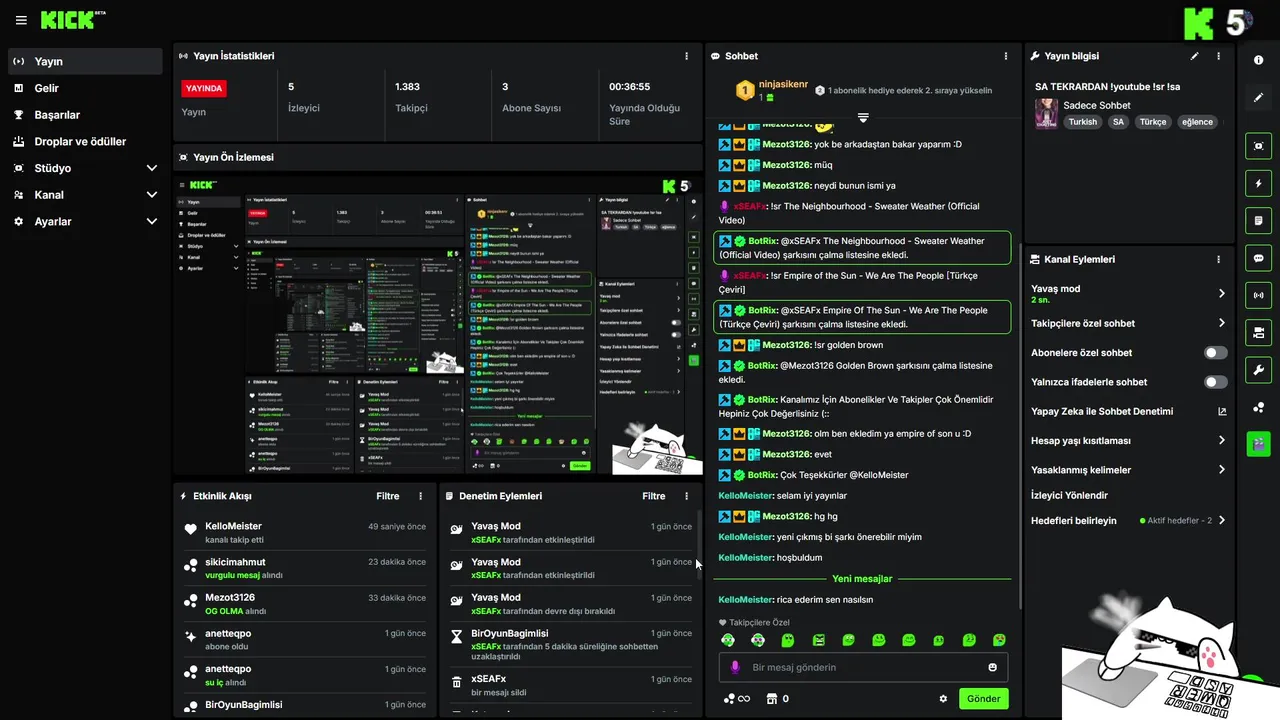Click the KelloMeister kanalı takip etti activity row
This screenshot has height=720, width=1280.
coord(305,533)
